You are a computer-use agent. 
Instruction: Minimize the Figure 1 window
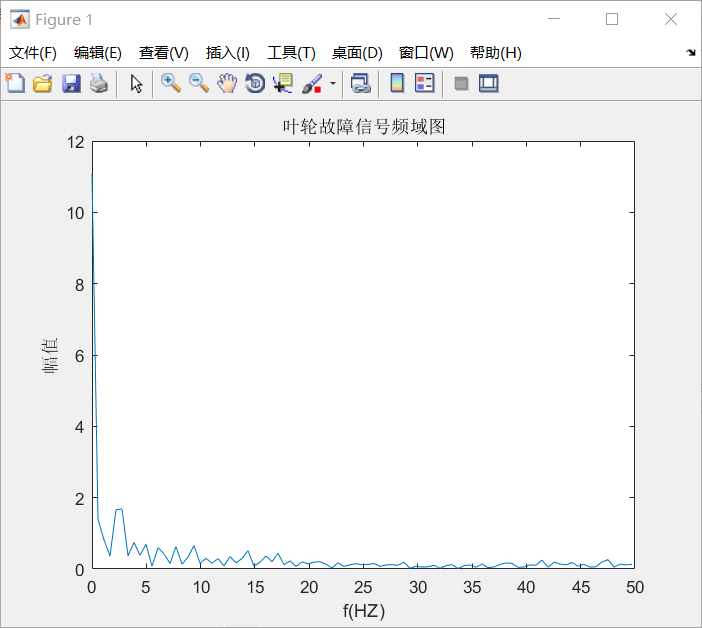[x=554, y=19]
